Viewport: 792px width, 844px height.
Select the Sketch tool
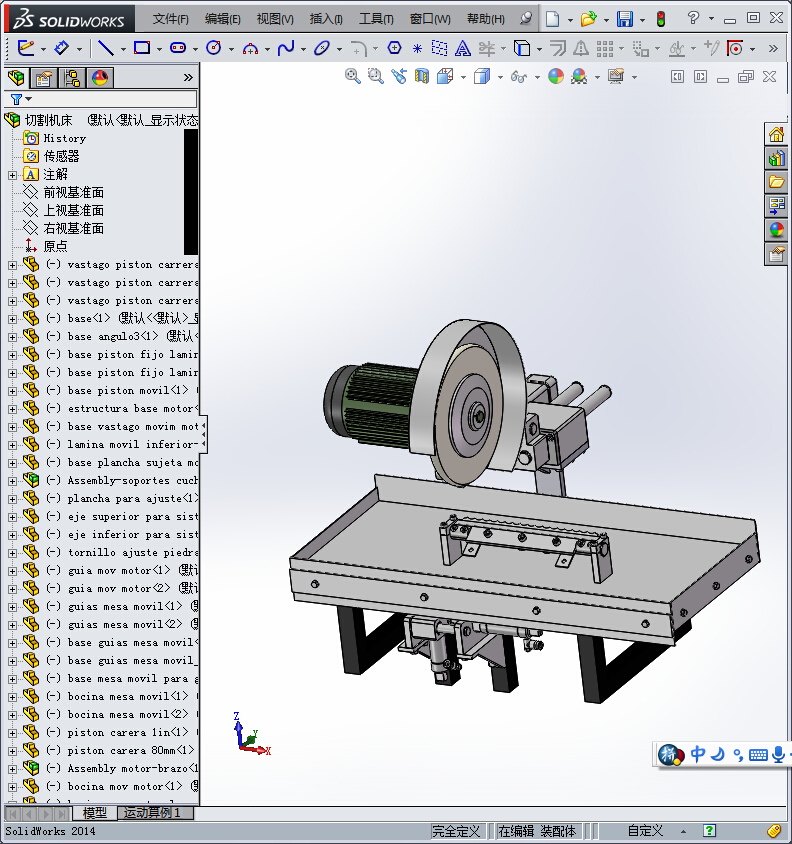click(x=25, y=48)
